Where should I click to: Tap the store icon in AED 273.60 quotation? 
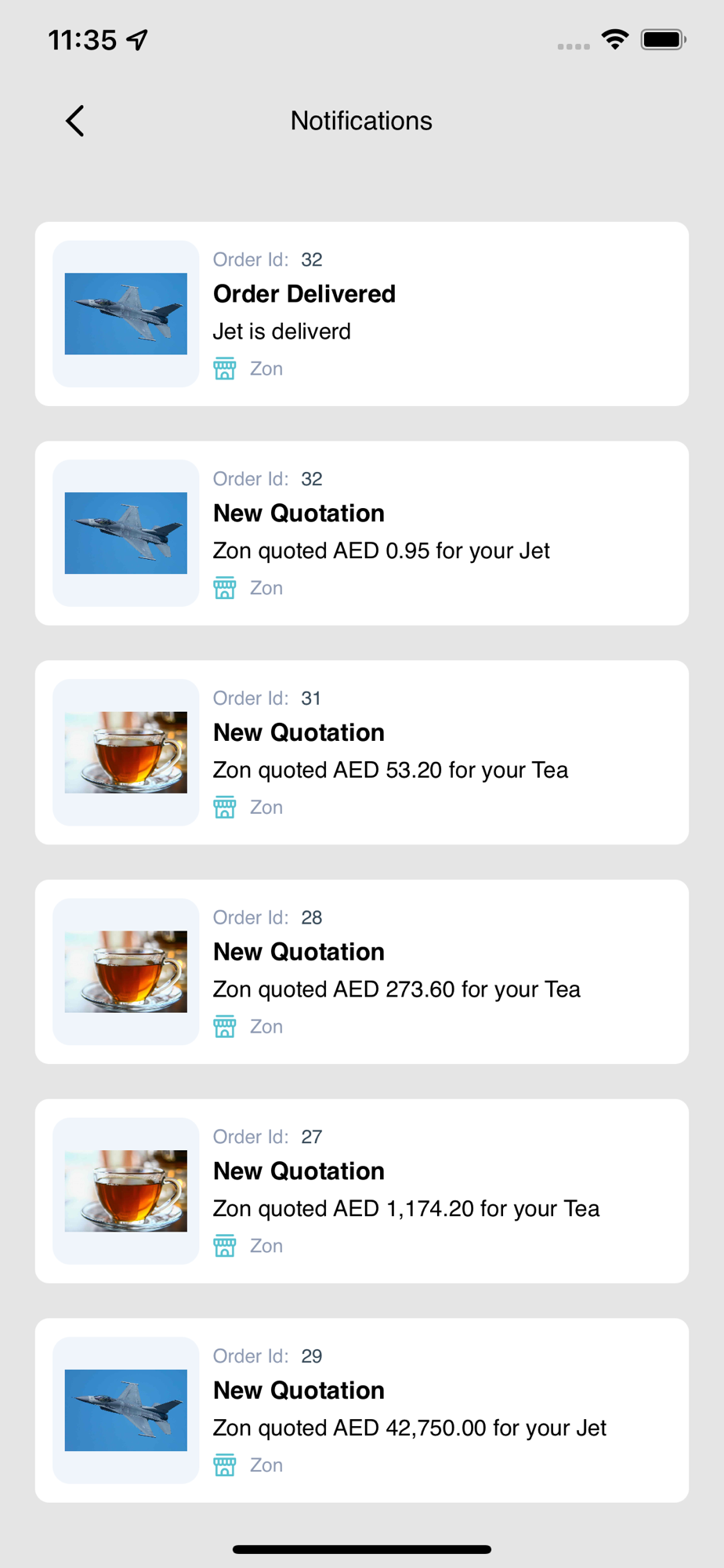point(225,1026)
